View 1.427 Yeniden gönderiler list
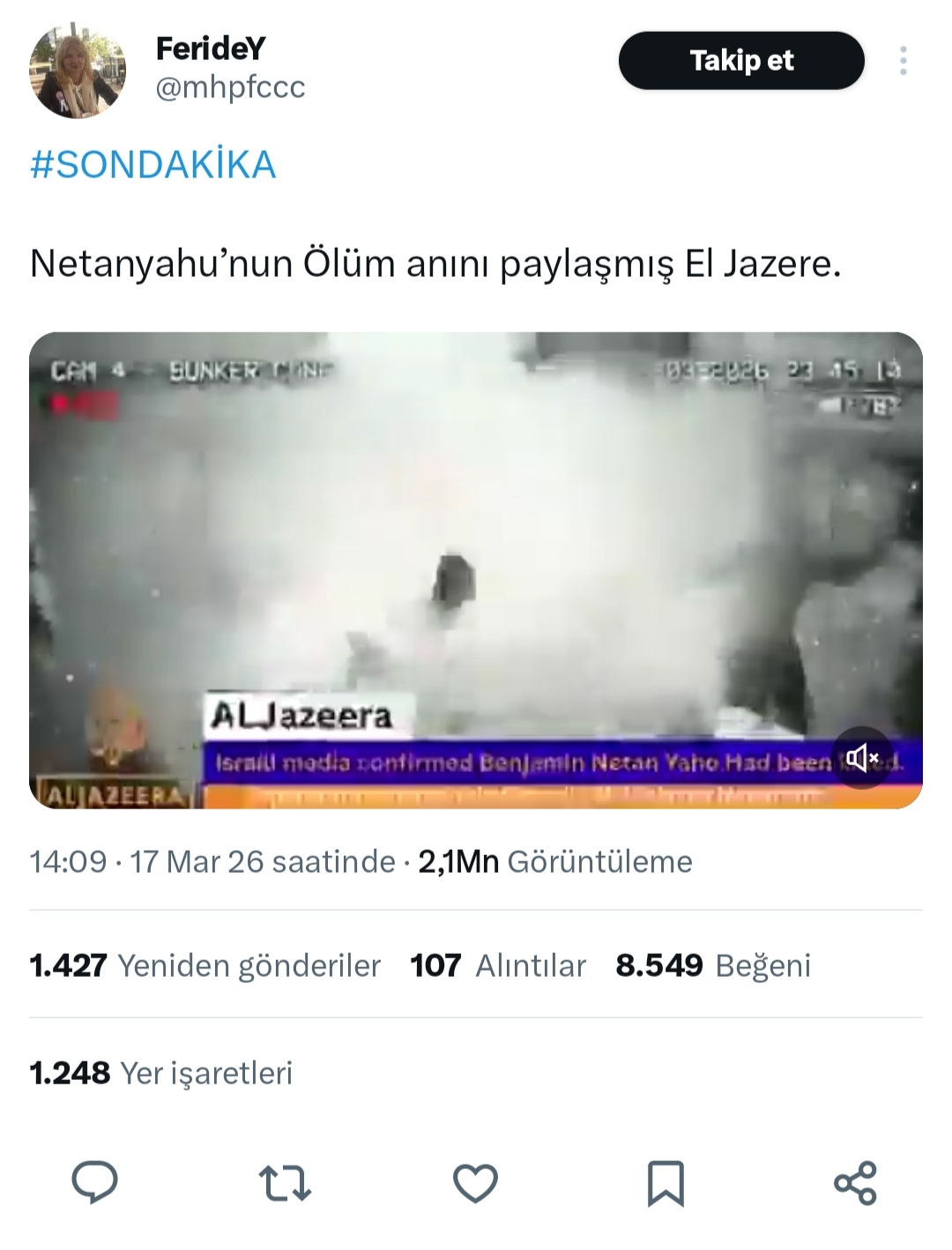The image size is (952, 1250). click(205, 965)
